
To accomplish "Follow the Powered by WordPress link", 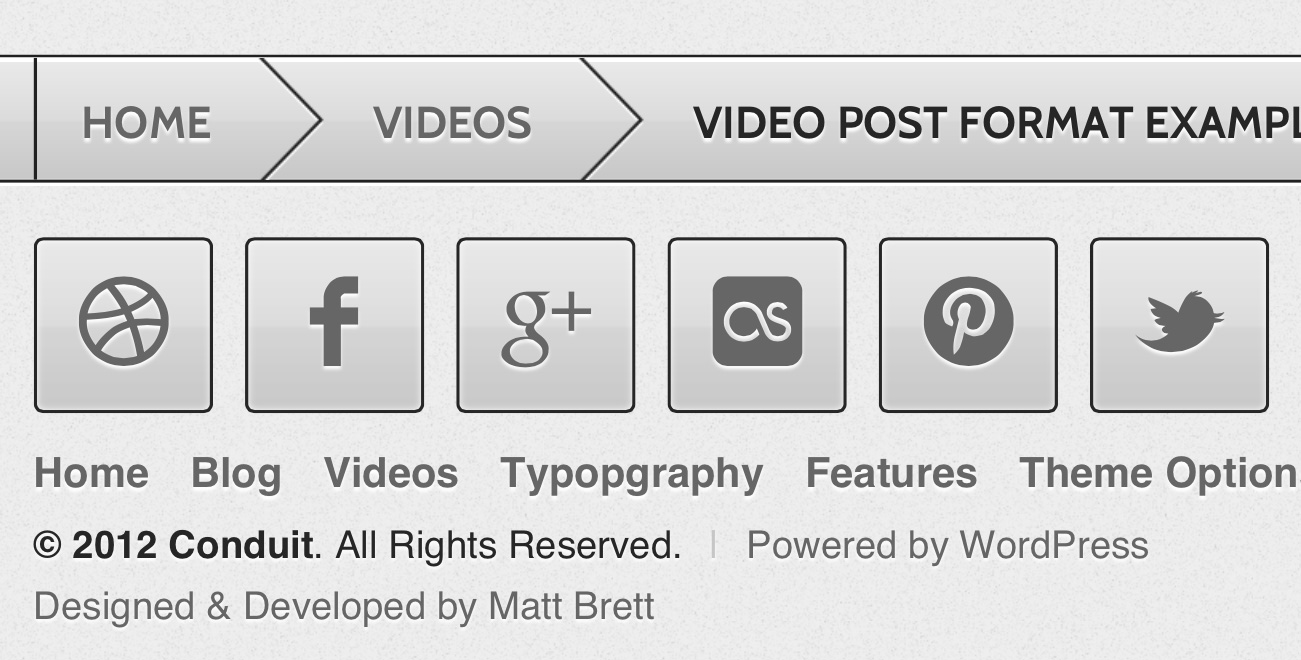I will tap(947, 546).
